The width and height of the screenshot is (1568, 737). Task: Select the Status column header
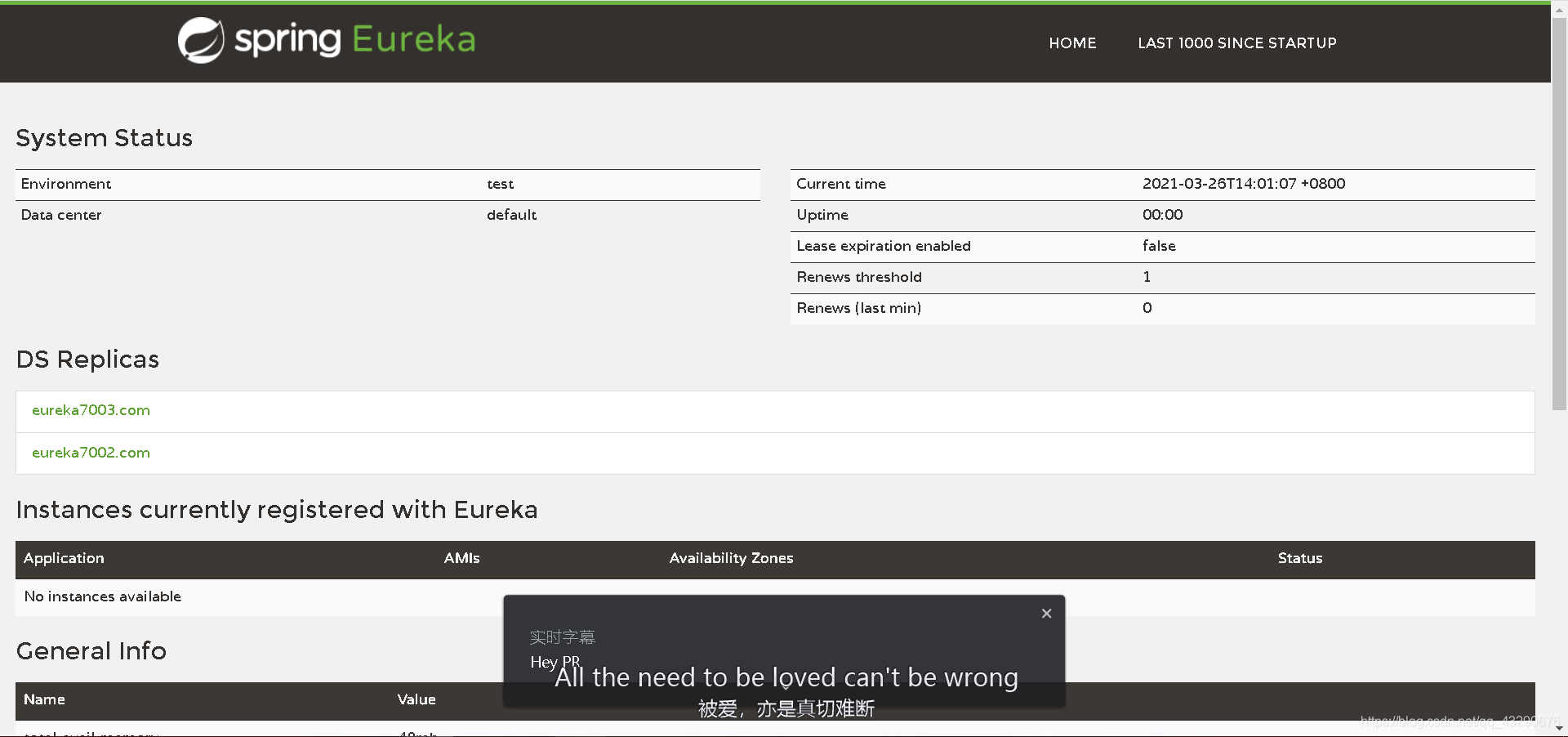tap(1300, 558)
